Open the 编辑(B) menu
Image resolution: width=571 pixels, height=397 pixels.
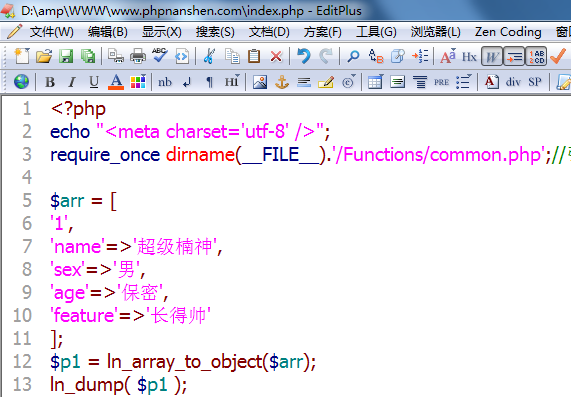click(108, 32)
